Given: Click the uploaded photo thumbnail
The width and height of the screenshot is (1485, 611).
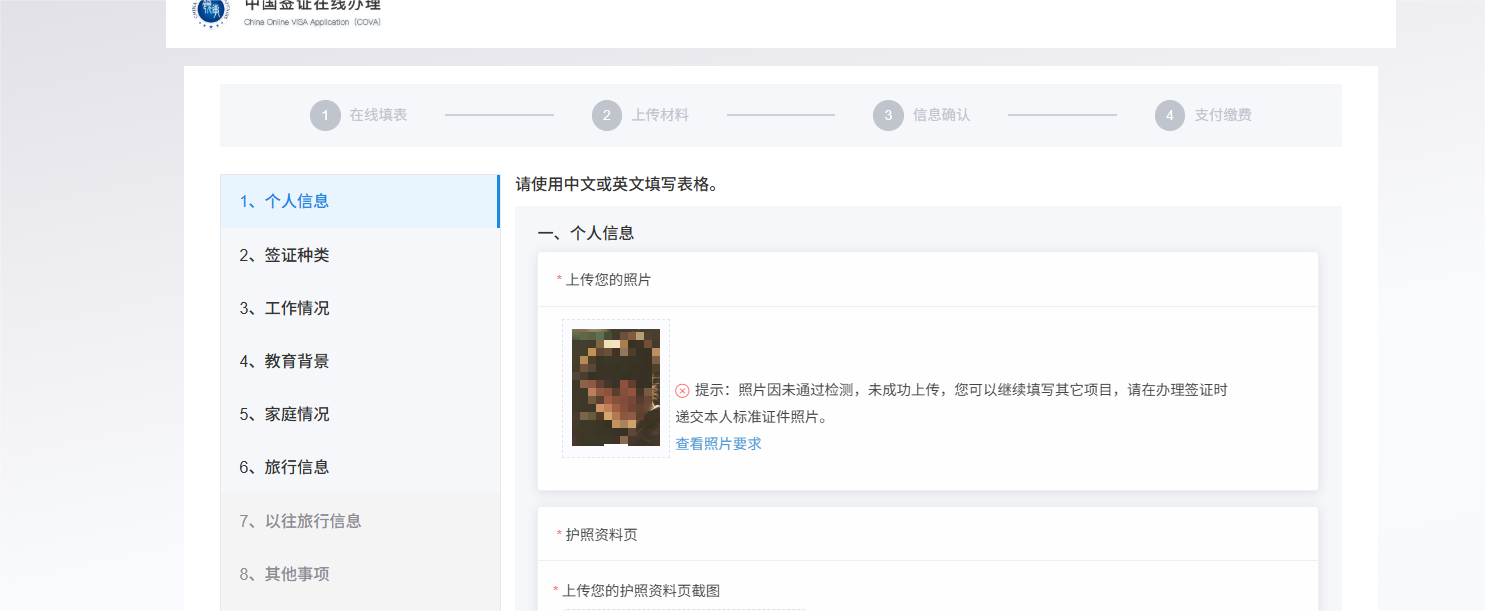Looking at the screenshot, I should point(615,388).
